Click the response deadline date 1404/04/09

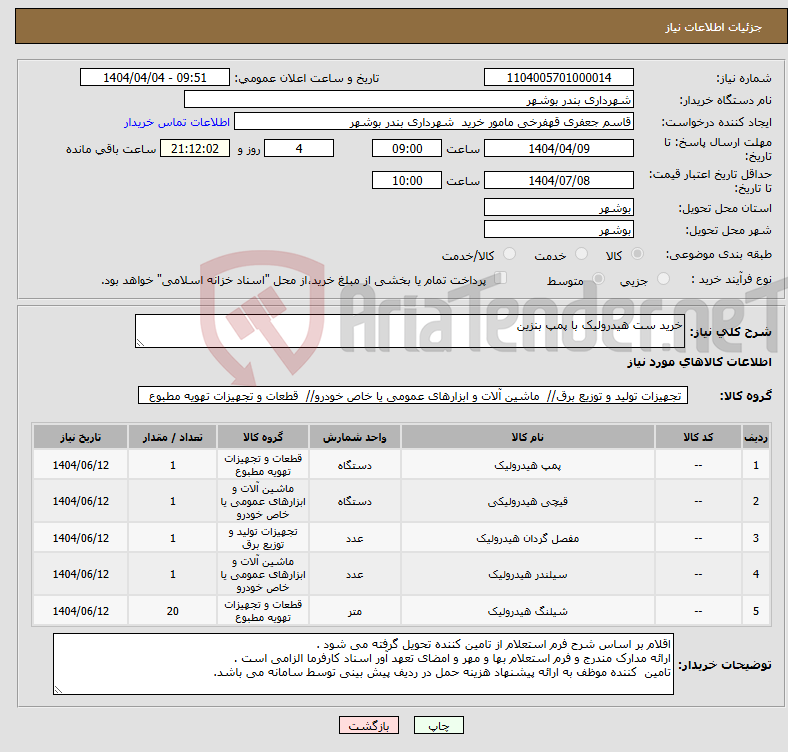point(558,148)
